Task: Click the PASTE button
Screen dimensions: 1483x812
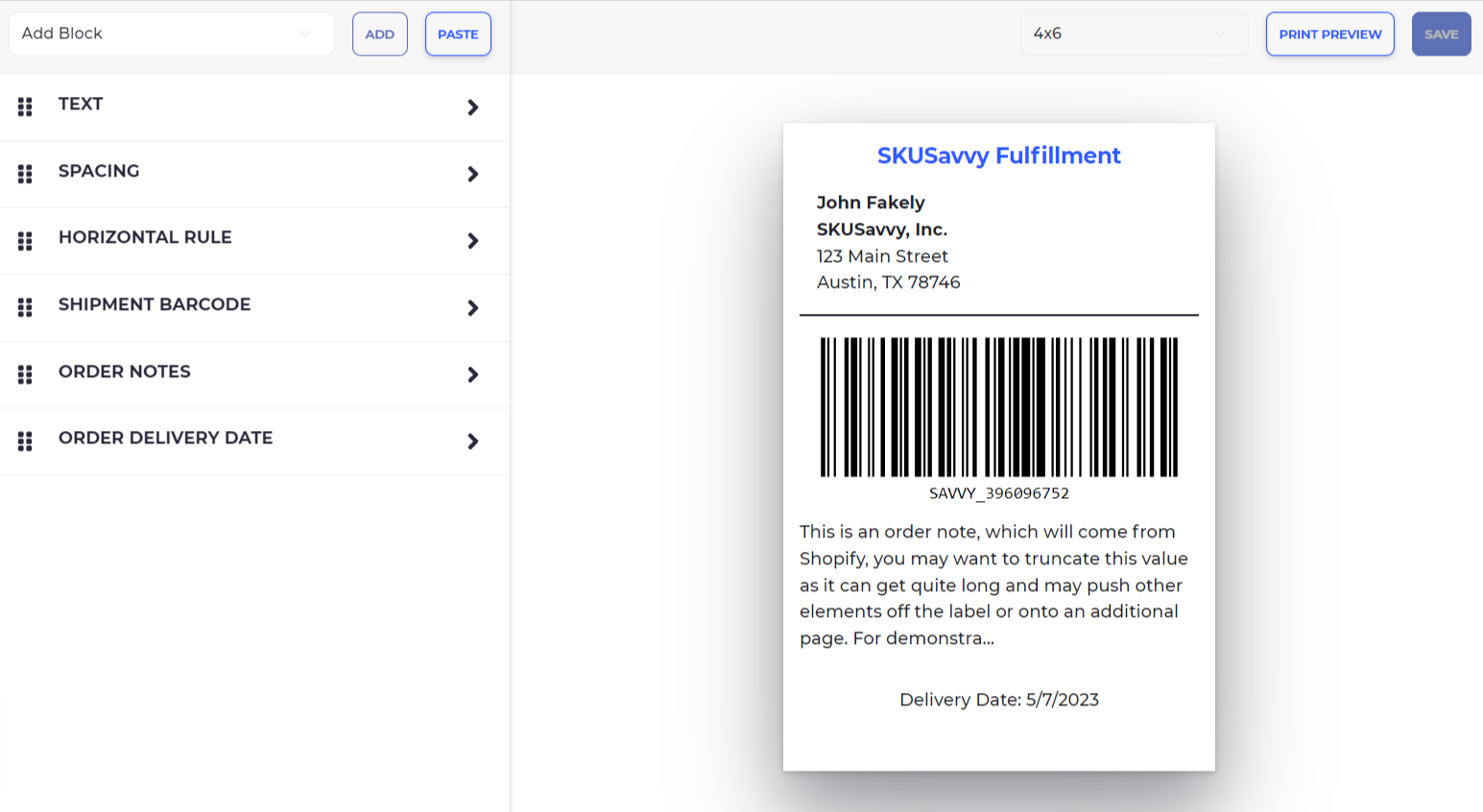Action: [458, 34]
